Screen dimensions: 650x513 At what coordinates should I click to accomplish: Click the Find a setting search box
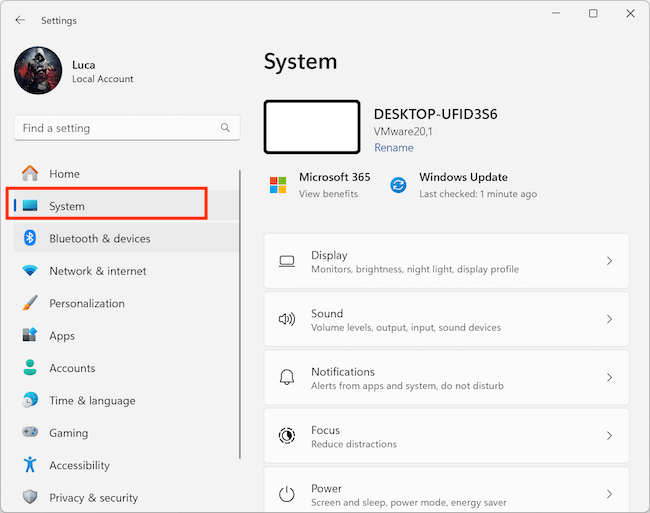[x=127, y=128]
